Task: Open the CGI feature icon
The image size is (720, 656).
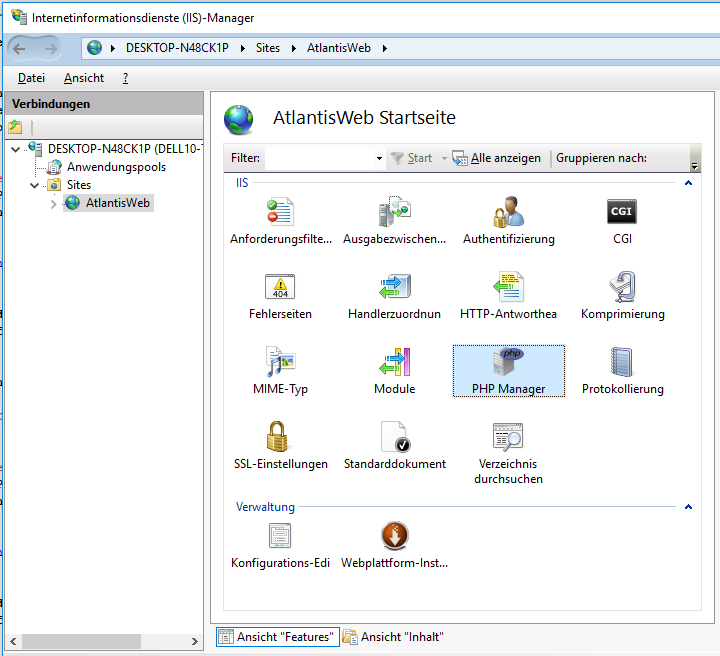Action: click(622, 212)
